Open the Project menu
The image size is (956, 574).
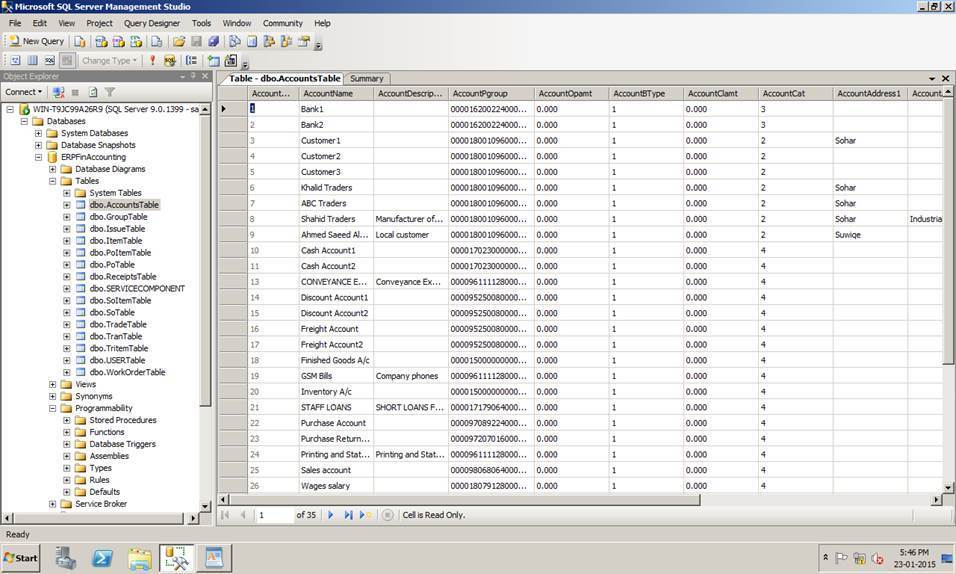[99, 23]
